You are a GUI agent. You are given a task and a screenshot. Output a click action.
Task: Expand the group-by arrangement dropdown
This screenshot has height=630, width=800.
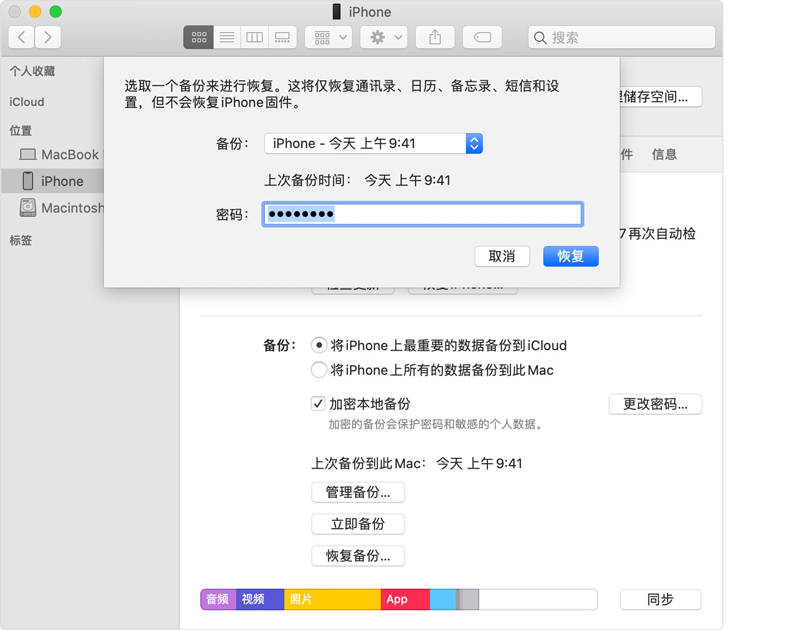[x=330, y=37]
